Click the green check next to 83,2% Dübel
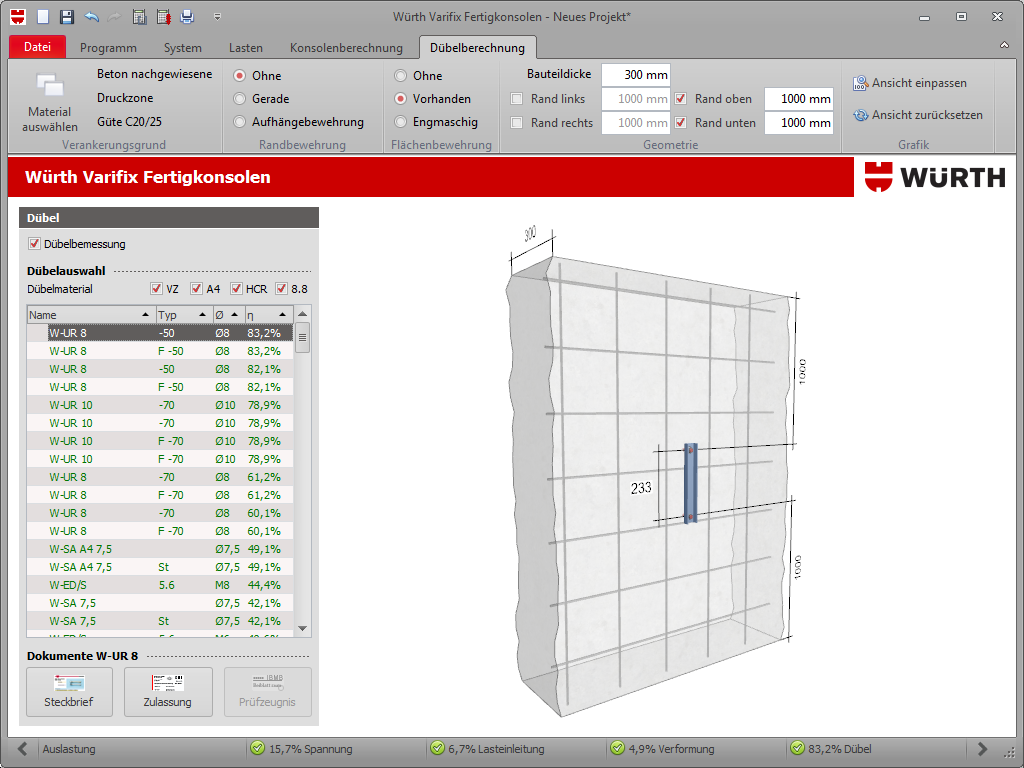Viewport: 1024px width, 768px height. tap(797, 748)
